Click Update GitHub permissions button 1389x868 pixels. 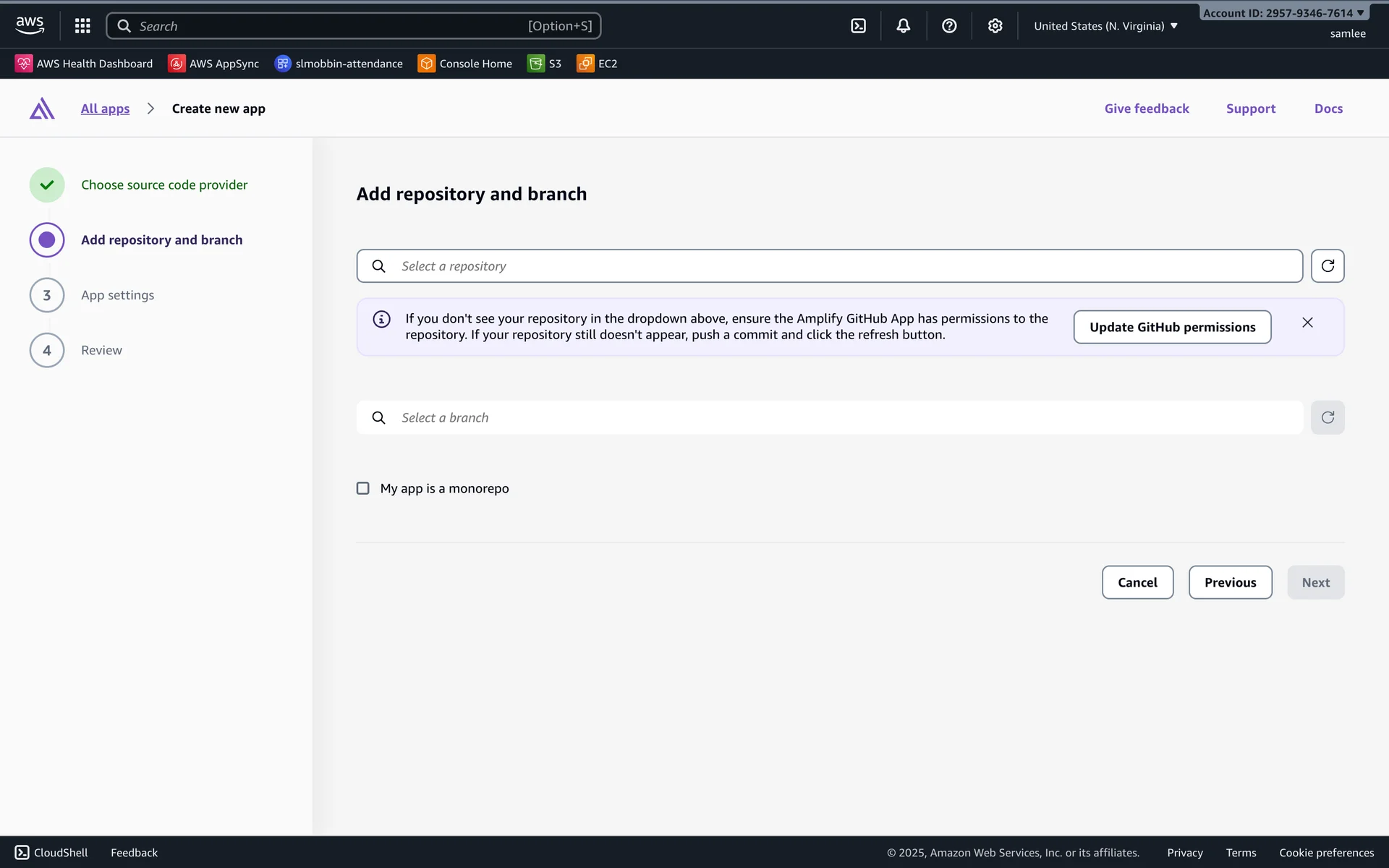coord(1171,327)
